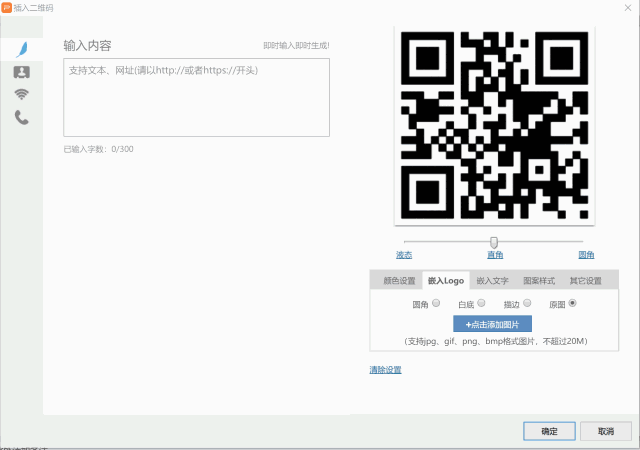Open the 其它设置 tab
This screenshot has width=640, height=450.
coord(585,281)
